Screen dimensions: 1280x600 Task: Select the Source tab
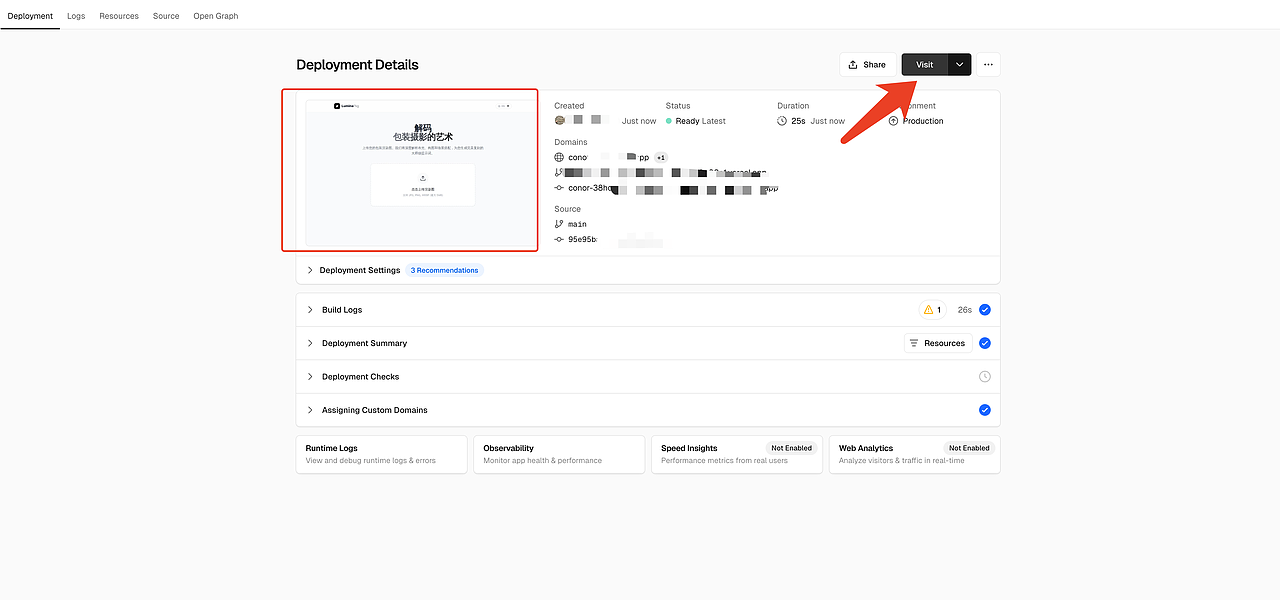[x=166, y=16]
